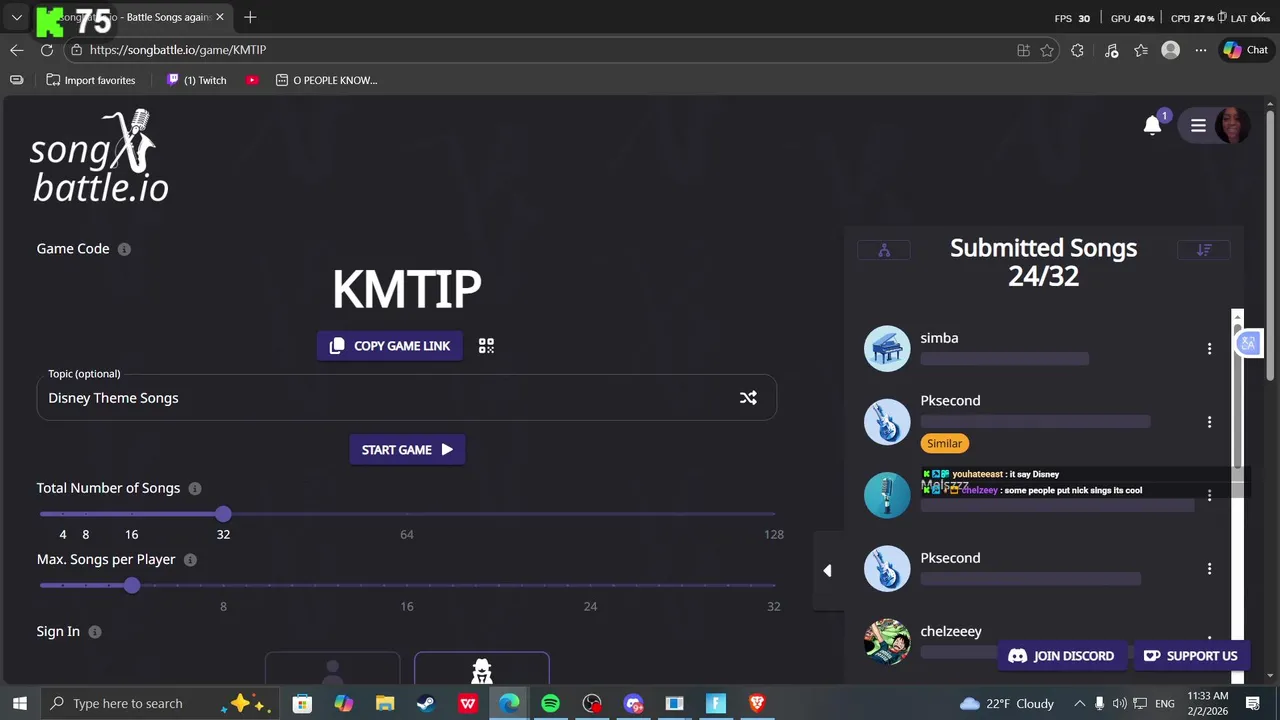Join the Discord server
Viewport: 1280px width, 720px height.
pos(1062,656)
